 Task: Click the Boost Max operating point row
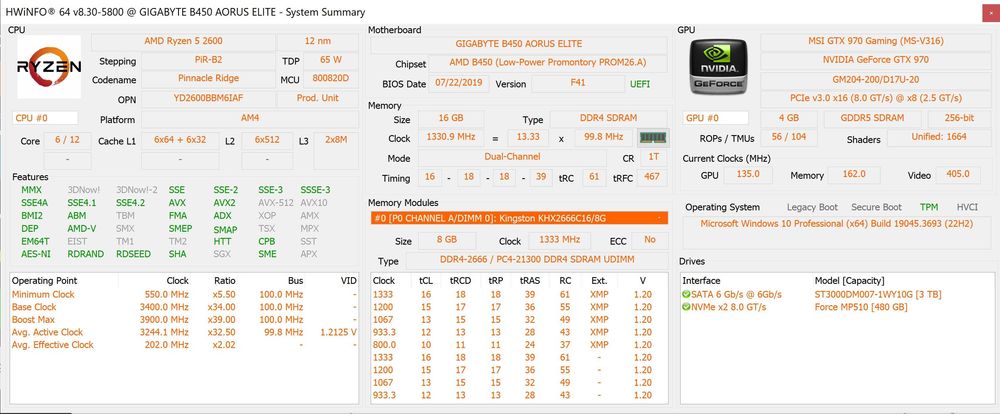(x=184, y=320)
